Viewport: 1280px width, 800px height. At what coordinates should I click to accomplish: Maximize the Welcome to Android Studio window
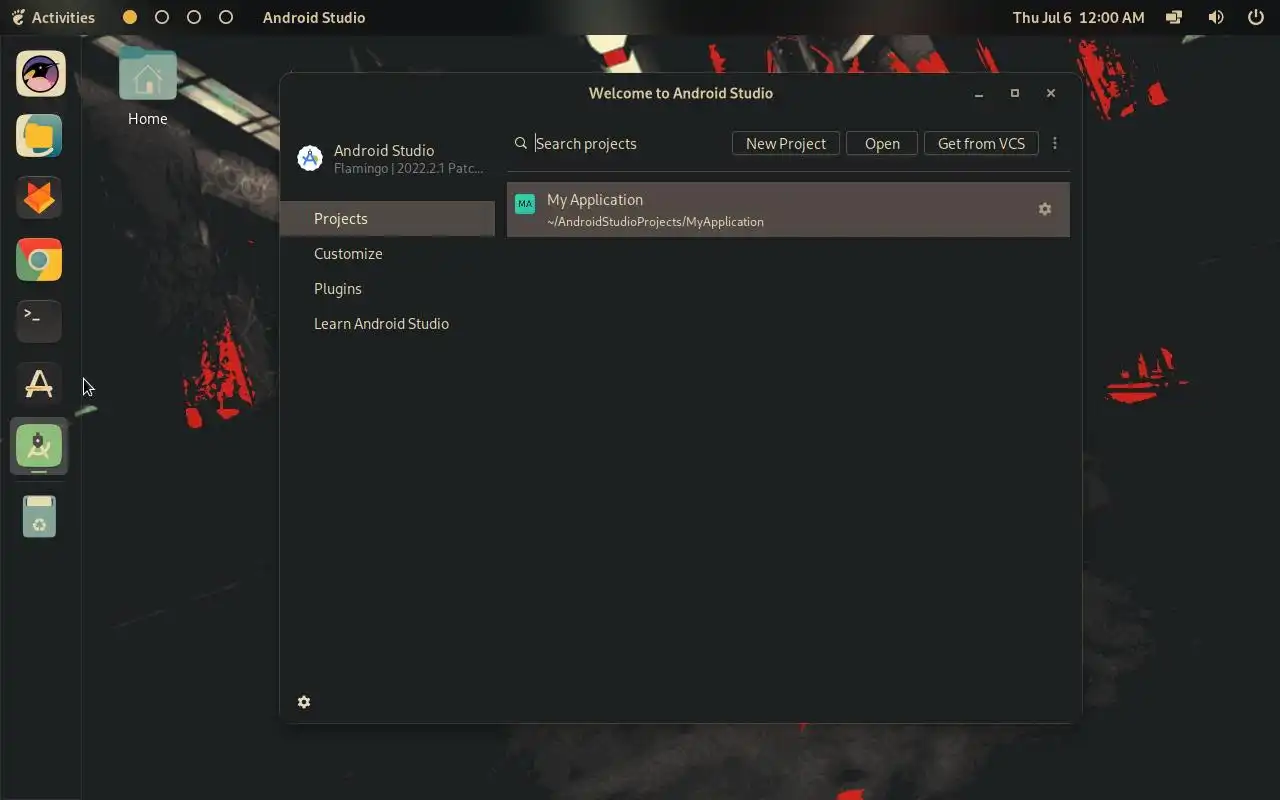pyautogui.click(x=1015, y=93)
